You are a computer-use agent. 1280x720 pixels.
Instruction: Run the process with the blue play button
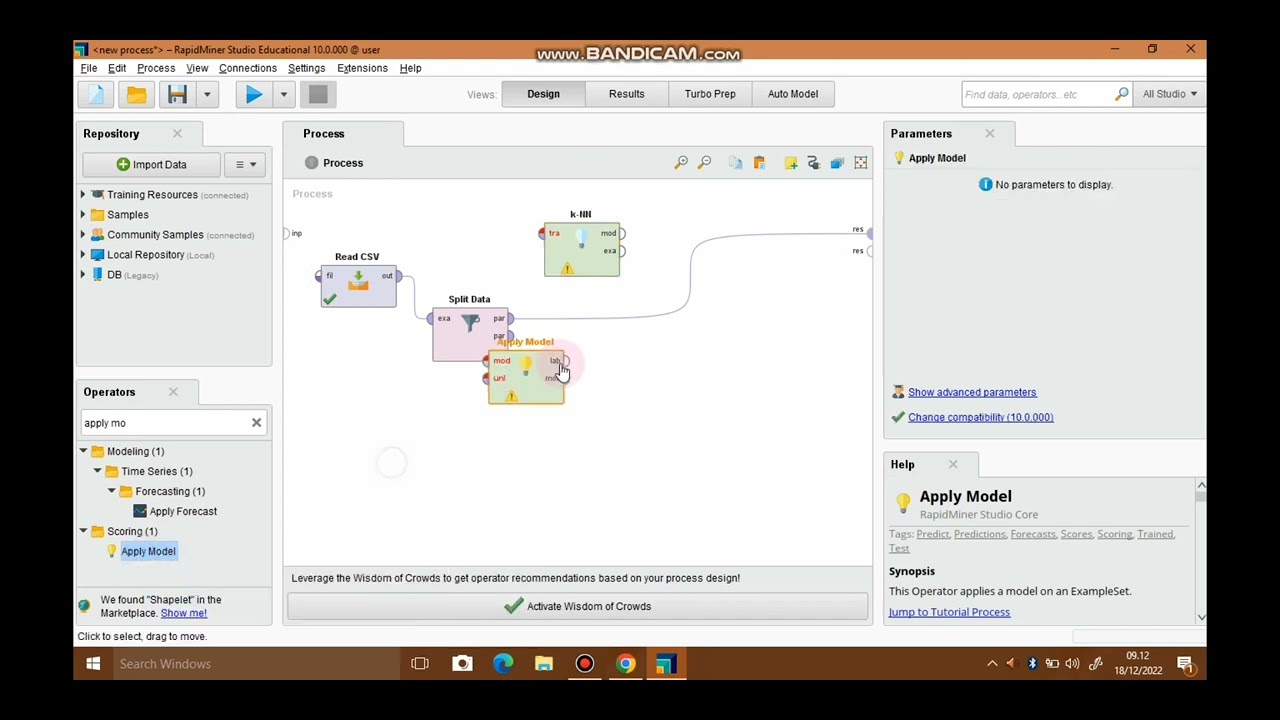coord(253,94)
